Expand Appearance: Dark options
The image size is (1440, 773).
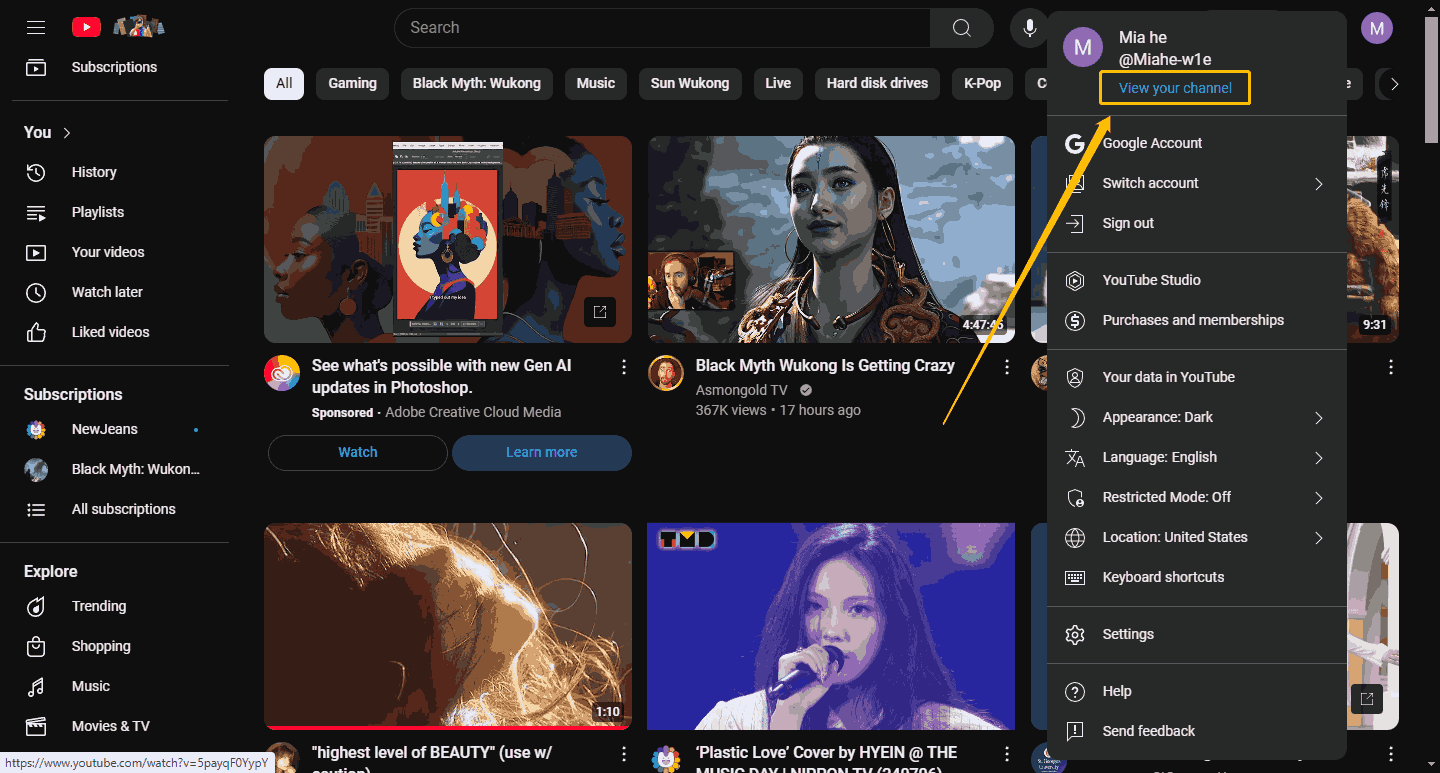tap(1197, 417)
